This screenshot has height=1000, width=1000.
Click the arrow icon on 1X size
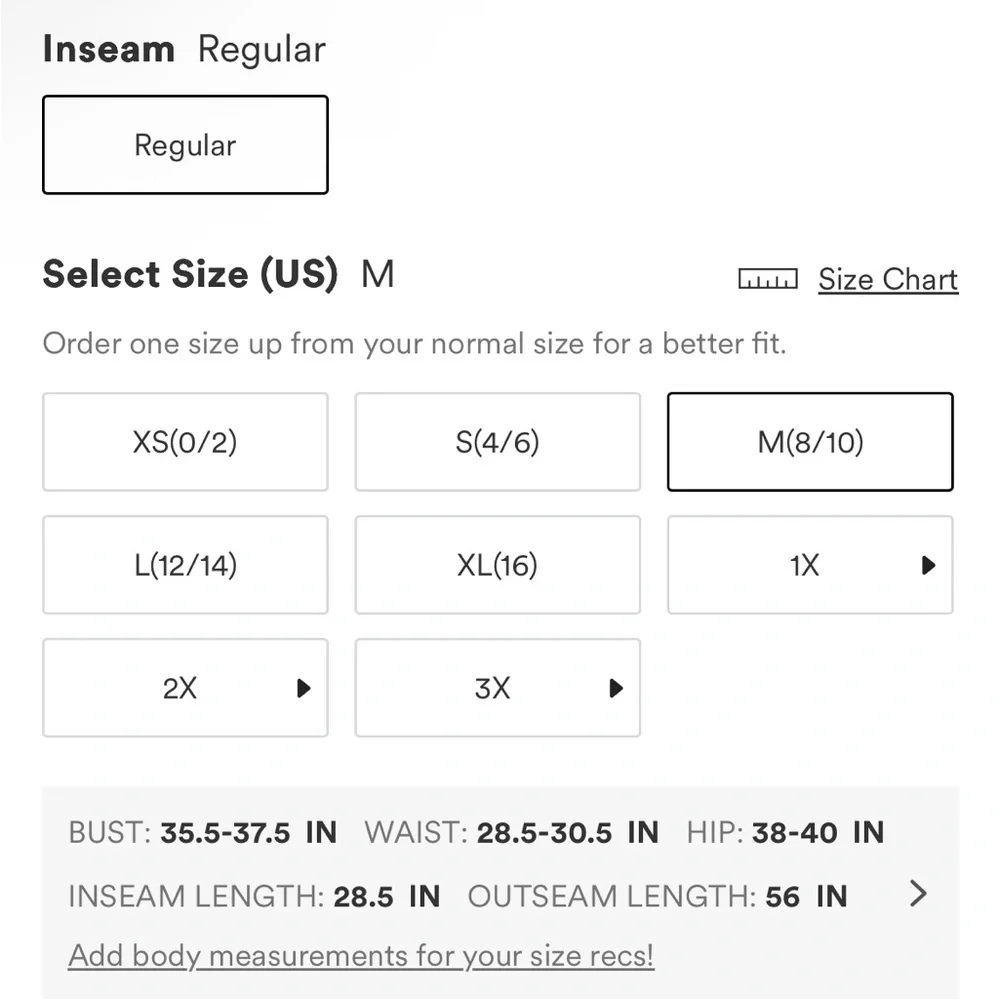928,566
